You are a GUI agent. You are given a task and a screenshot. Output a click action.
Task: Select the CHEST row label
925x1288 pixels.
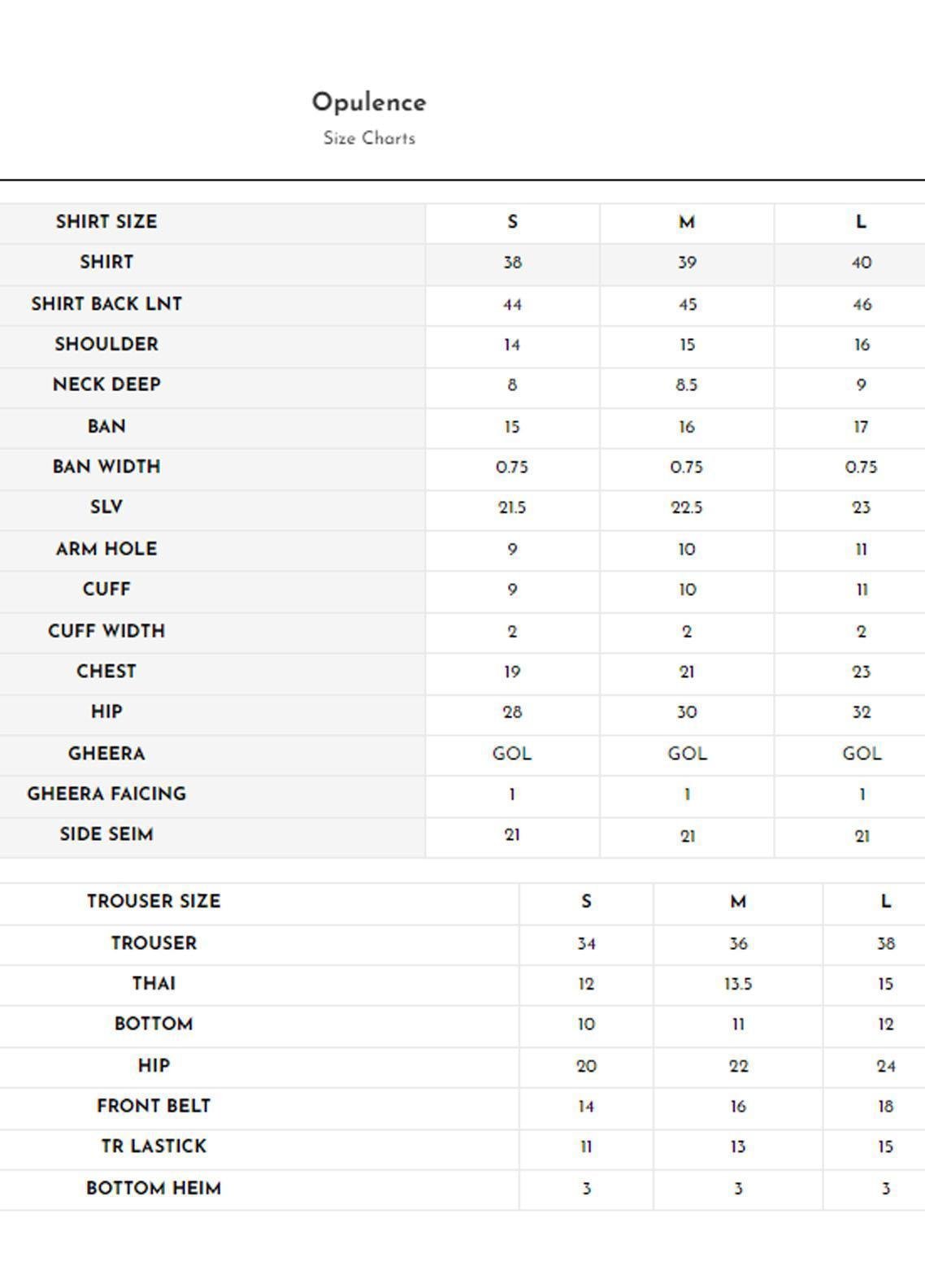(106, 672)
